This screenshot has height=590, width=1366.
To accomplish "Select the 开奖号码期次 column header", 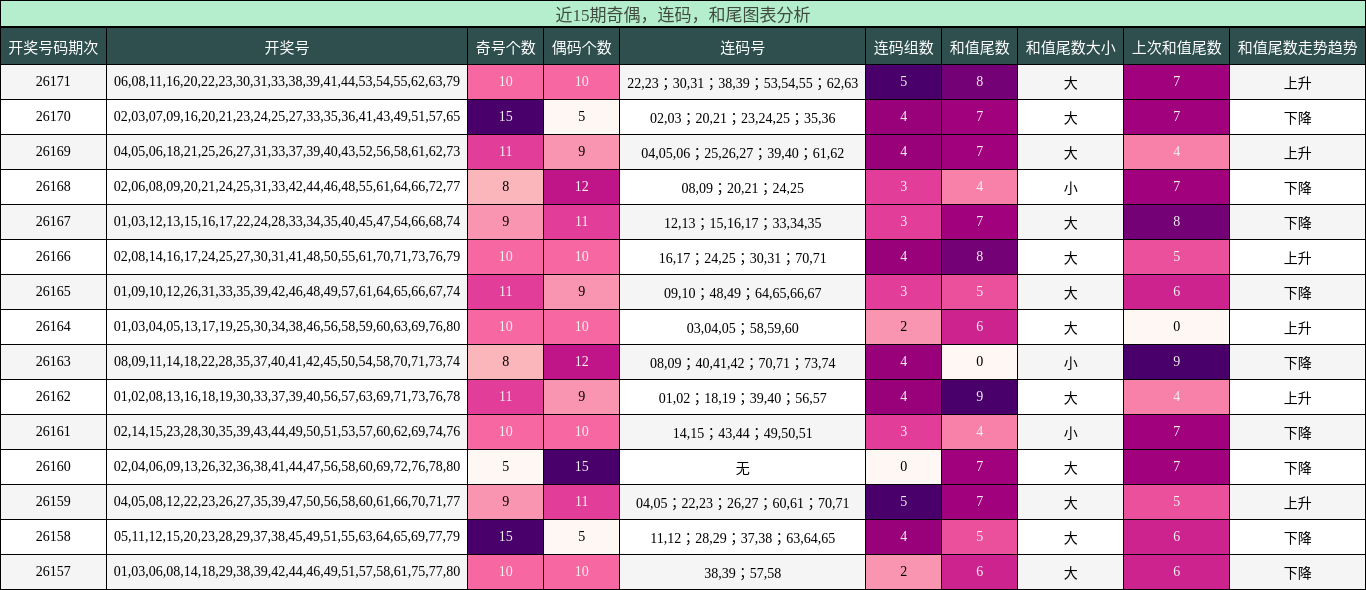I will [x=53, y=47].
